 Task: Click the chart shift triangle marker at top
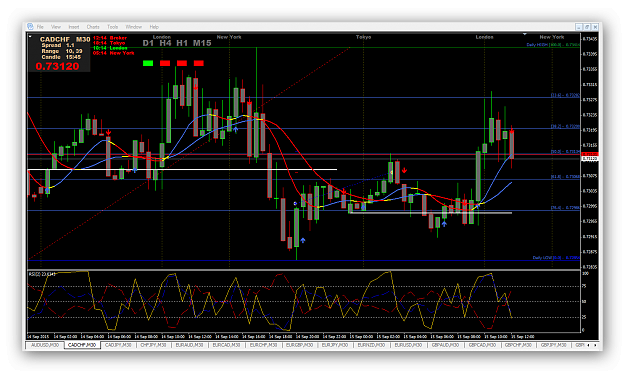(x=525, y=34)
